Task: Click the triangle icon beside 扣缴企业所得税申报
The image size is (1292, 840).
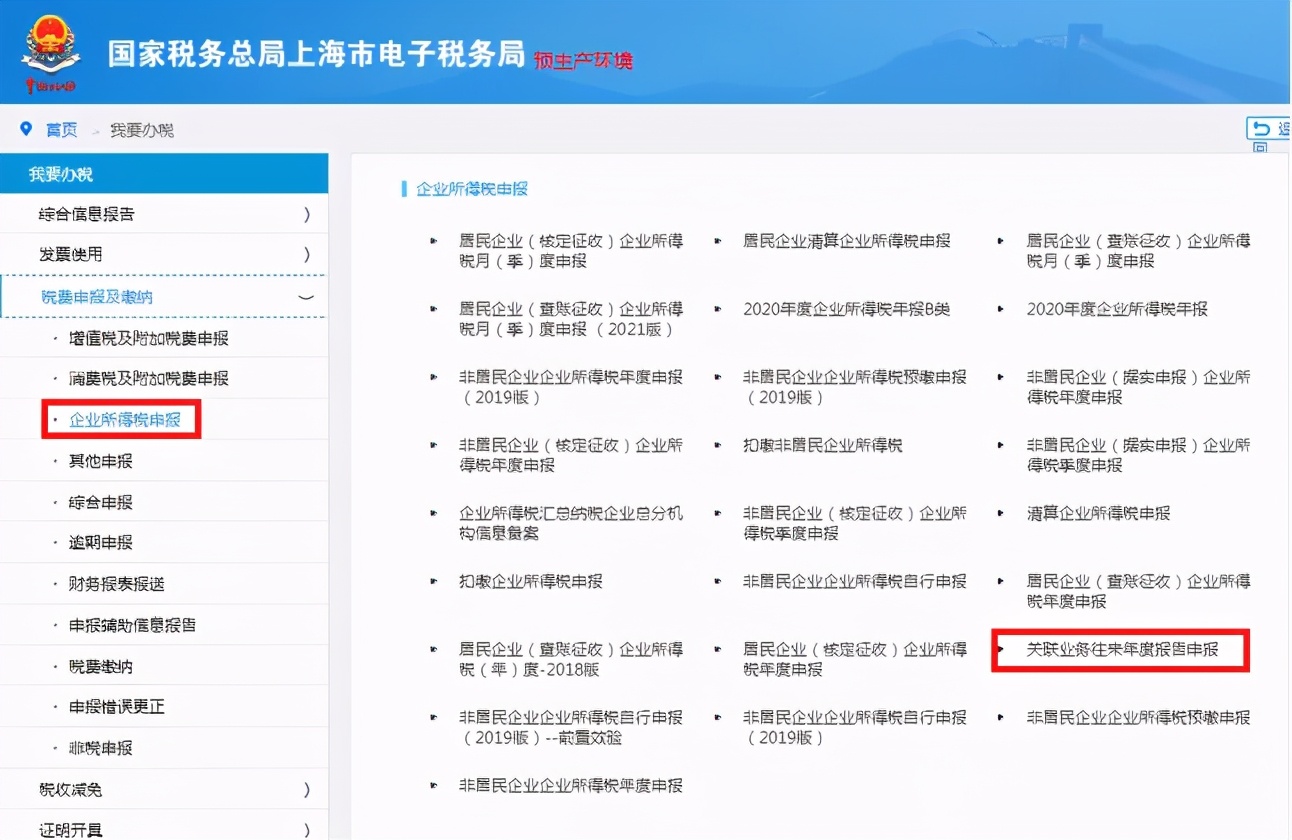Action: coord(432,581)
